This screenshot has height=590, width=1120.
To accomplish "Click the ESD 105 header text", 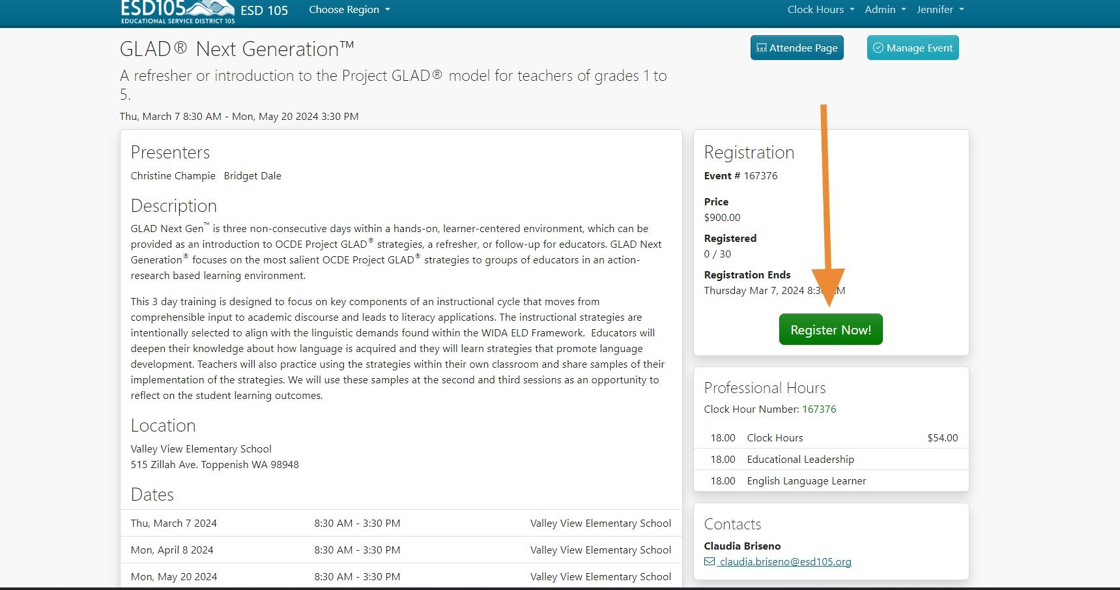I will pos(264,10).
